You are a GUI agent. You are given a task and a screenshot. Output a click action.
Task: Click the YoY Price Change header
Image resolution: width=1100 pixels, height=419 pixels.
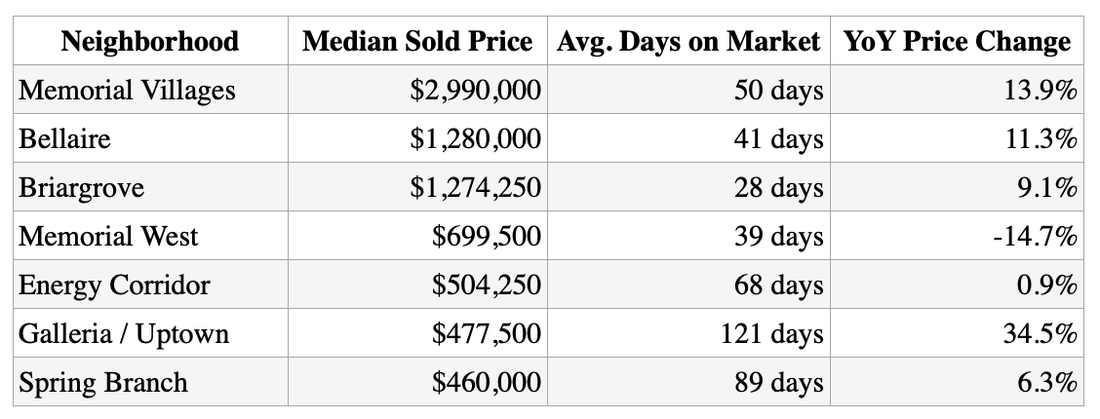point(957,41)
